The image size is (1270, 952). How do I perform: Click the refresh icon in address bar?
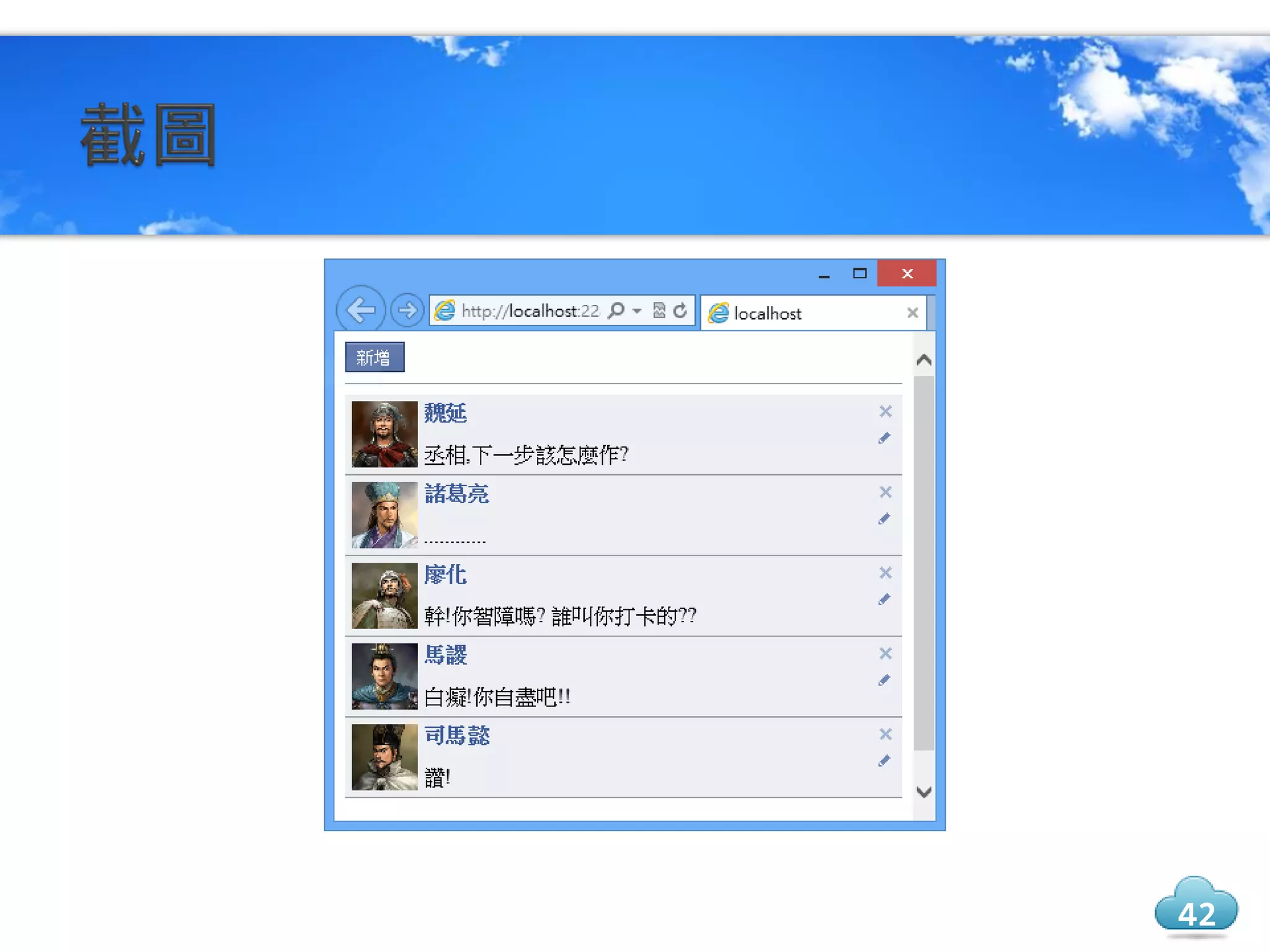click(680, 311)
